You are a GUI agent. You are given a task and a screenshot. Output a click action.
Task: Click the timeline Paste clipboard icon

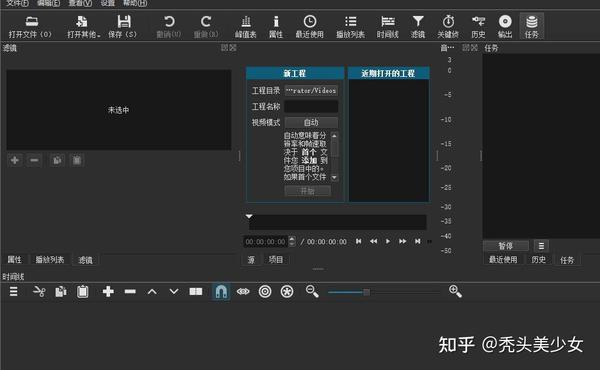tap(83, 292)
